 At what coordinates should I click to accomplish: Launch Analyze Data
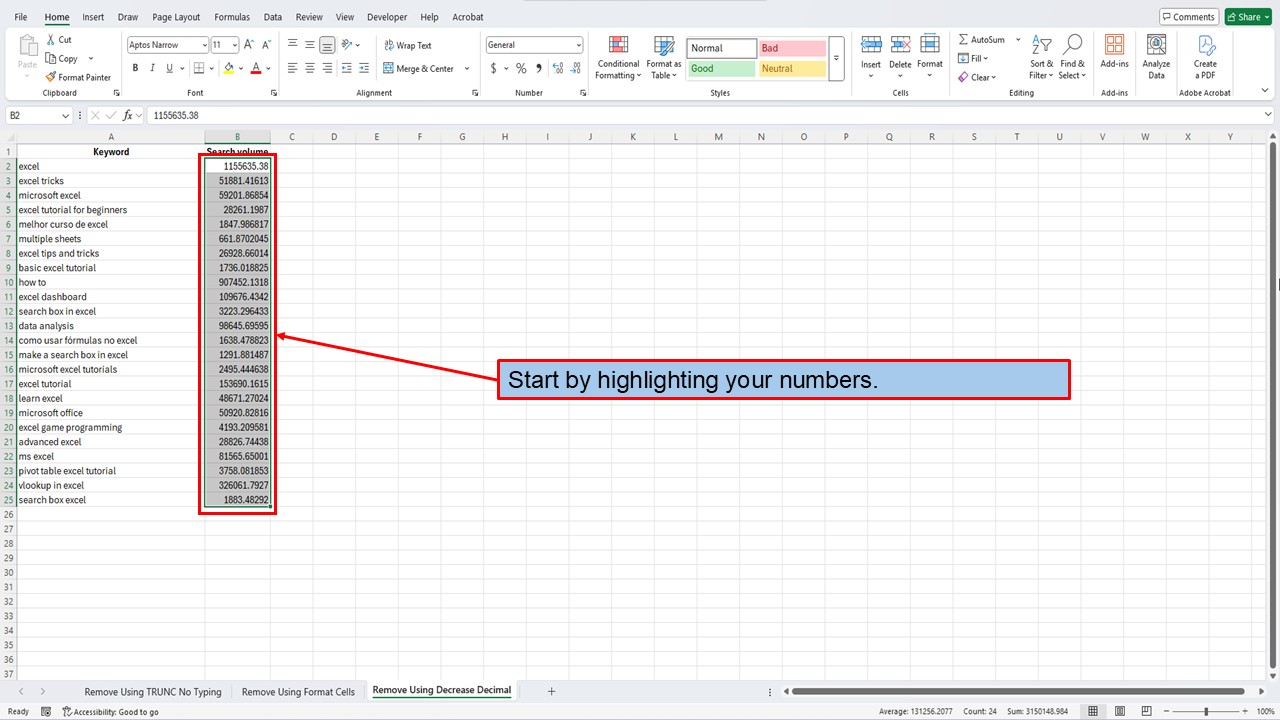tap(1156, 58)
